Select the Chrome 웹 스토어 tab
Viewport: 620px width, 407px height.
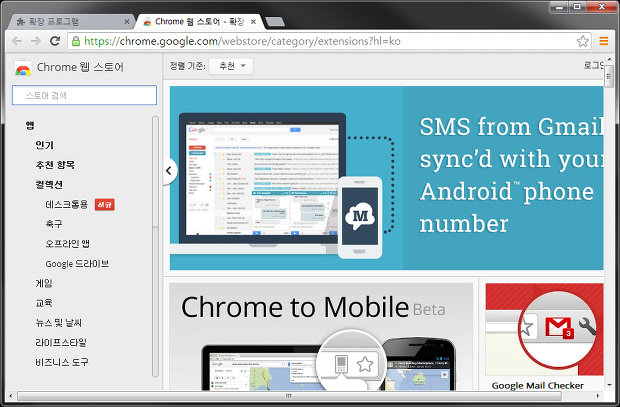pos(199,22)
